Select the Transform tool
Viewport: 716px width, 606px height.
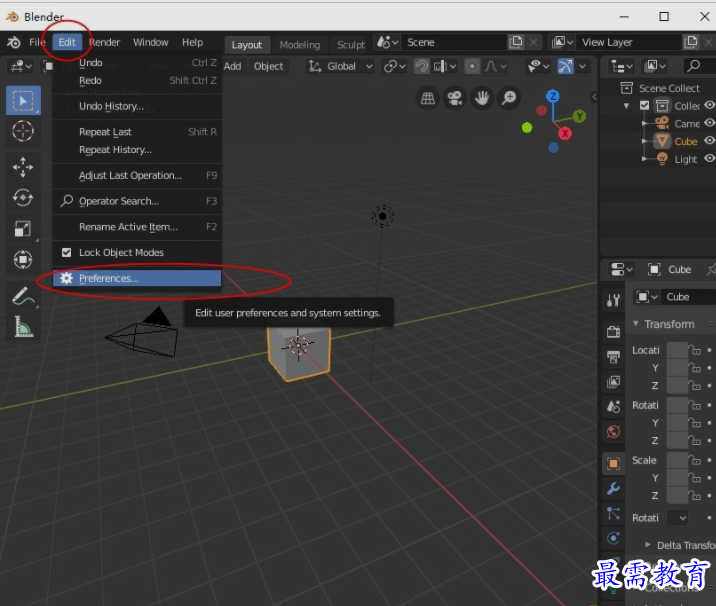[23, 260]
